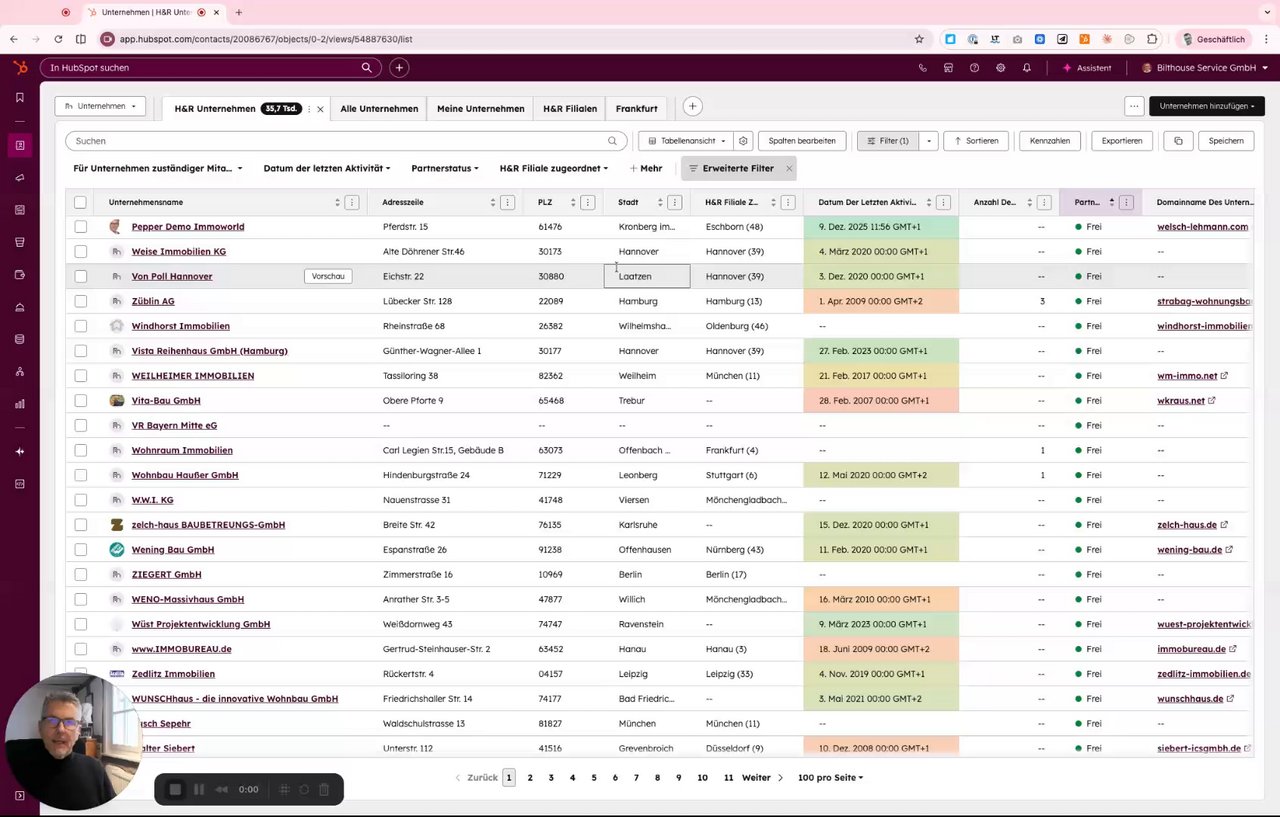Open the Unternehmen hinzufügen dropdown
The height and width of the screenshot is (817, 1280).
point(1207,106)
